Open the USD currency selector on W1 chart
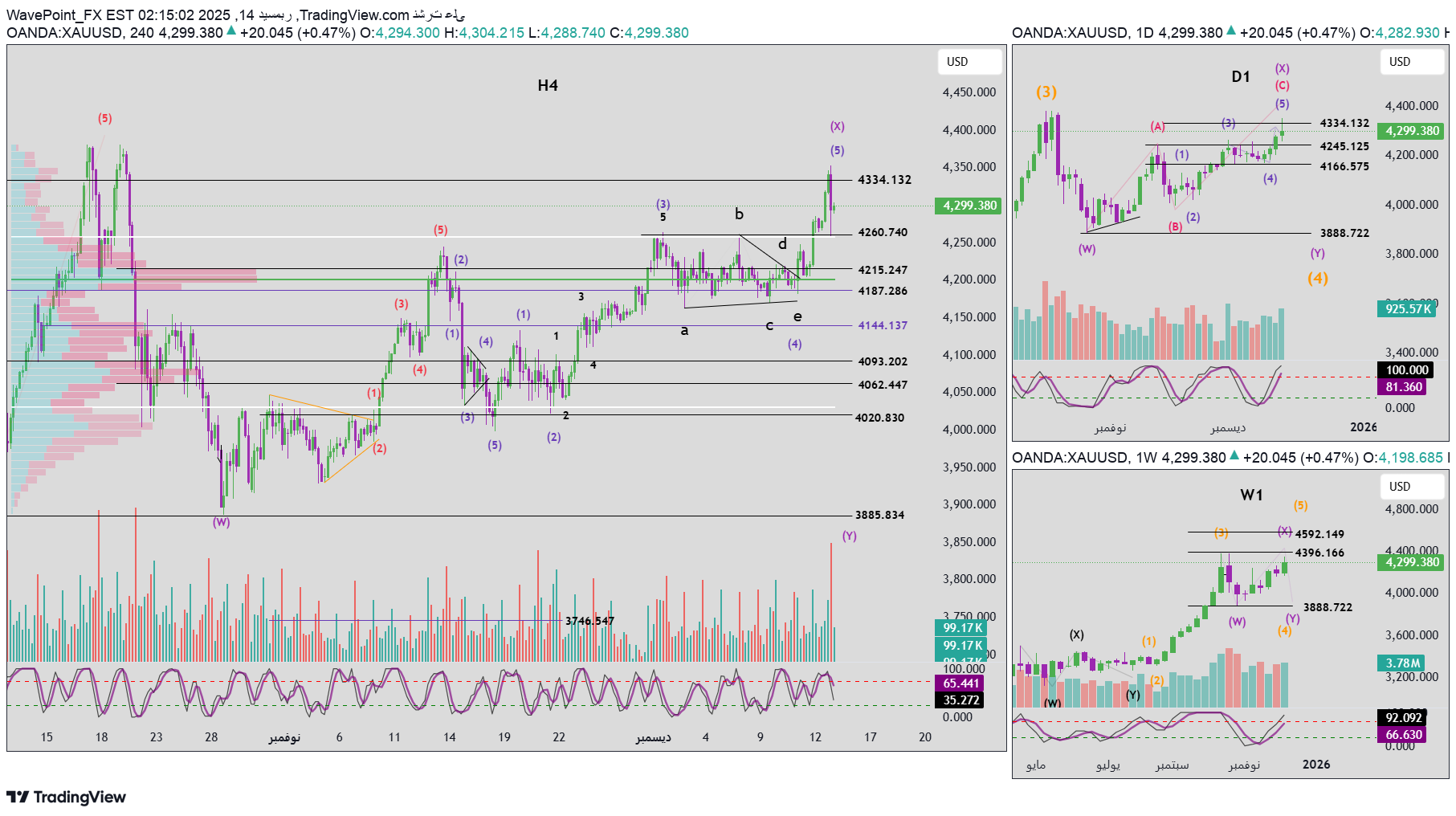Screen dimensions: 1456x816 (1411, 487)
